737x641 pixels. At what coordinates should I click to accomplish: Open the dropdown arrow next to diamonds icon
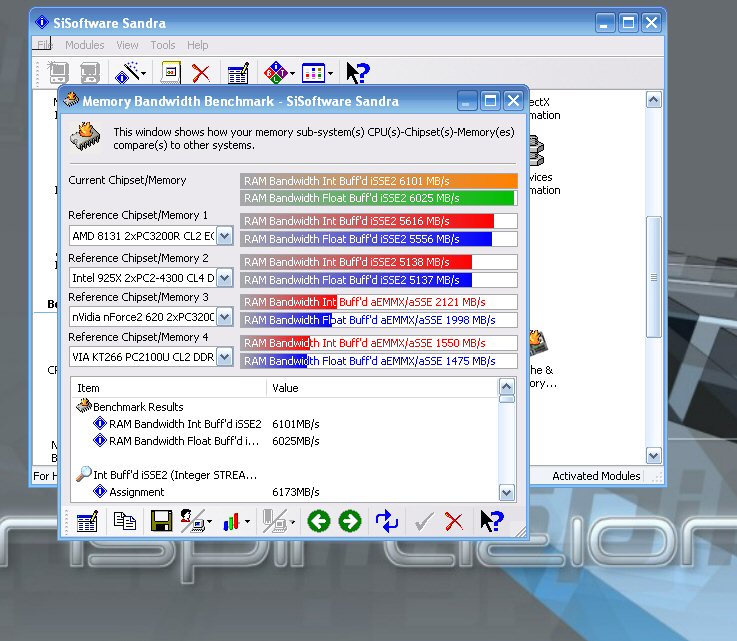pyautogui.click(x=292, y=74)
